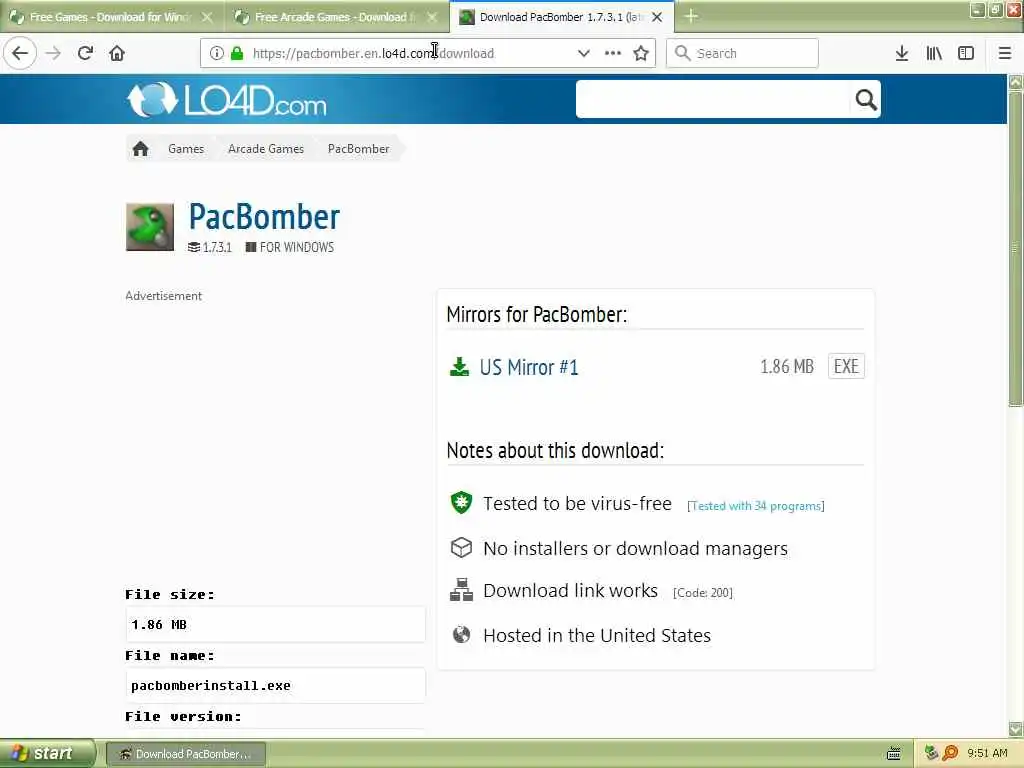
Task: Click the Firefox Search input box
Action: point(742,53)
